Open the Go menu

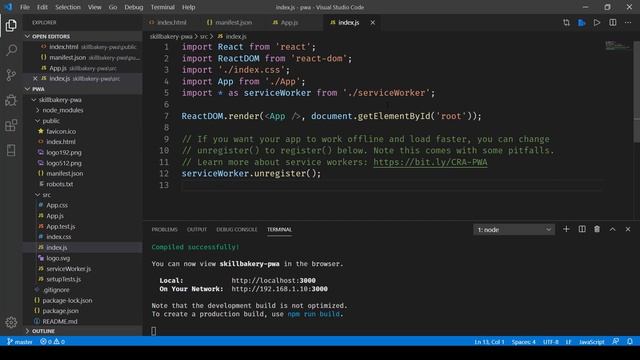point(113,7)
